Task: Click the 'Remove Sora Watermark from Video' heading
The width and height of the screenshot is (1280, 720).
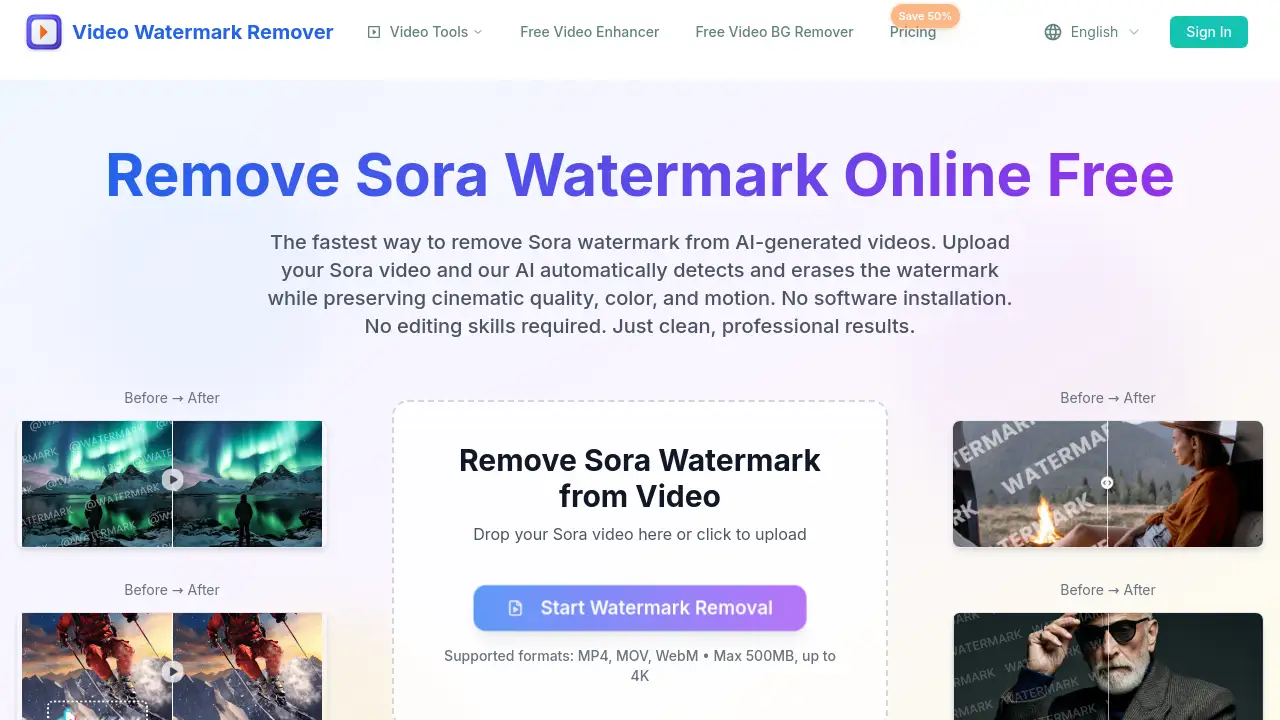Action: click(640, 478)
